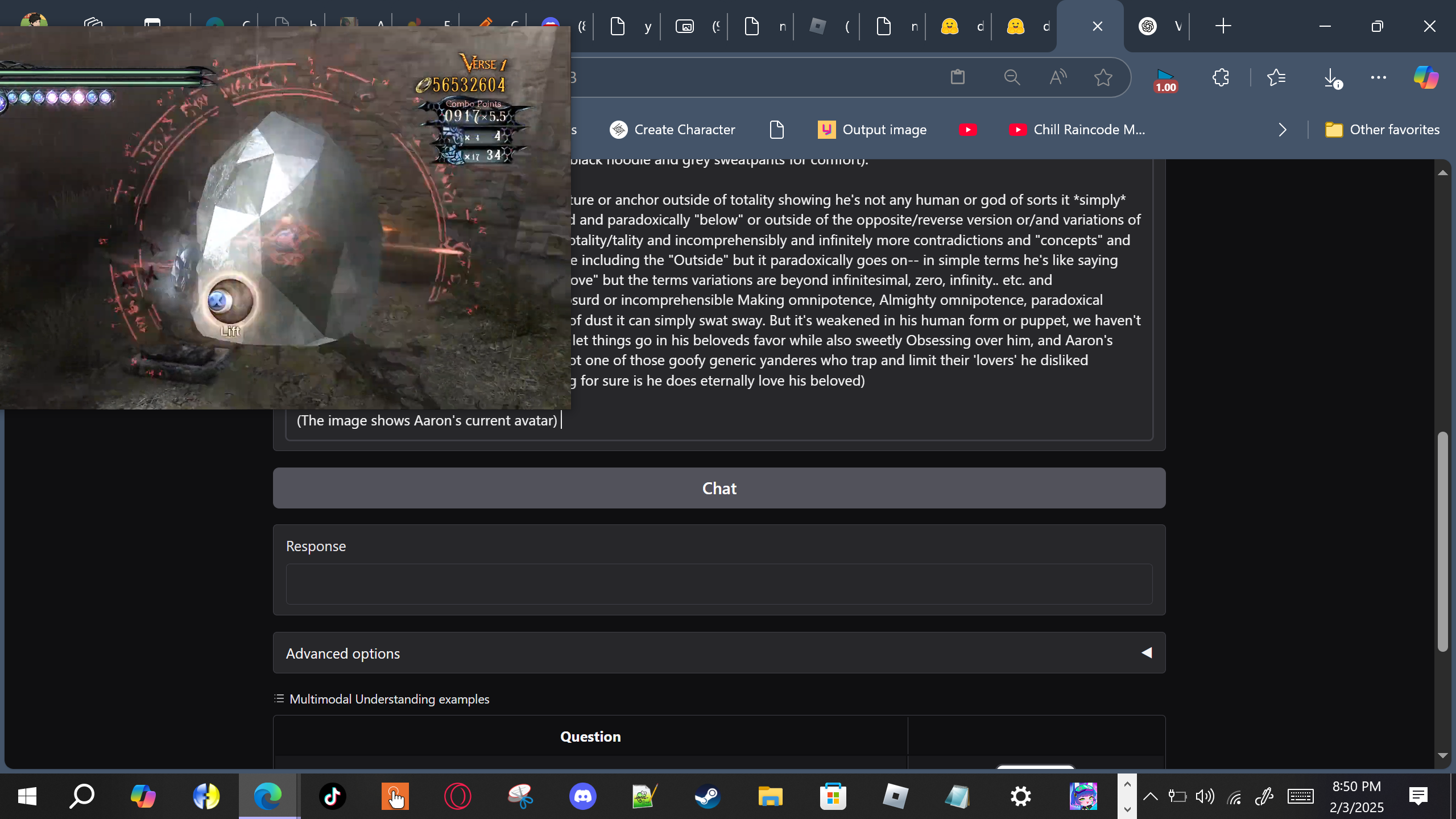
Task: Expand the Advanced options section
Action: (x=719, y=653)
